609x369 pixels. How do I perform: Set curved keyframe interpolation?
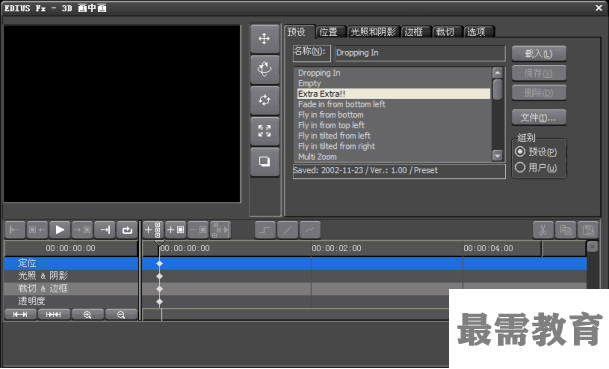(x=310, y=230)
